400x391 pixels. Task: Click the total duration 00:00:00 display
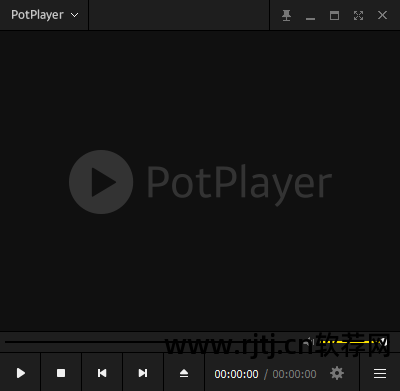294,374
